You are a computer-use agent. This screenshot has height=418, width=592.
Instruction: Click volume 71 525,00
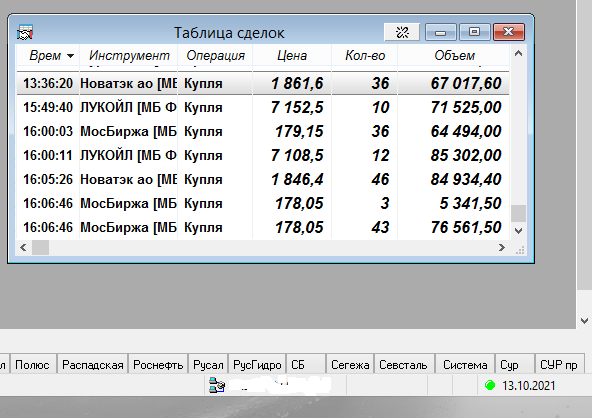click(466, 108)
